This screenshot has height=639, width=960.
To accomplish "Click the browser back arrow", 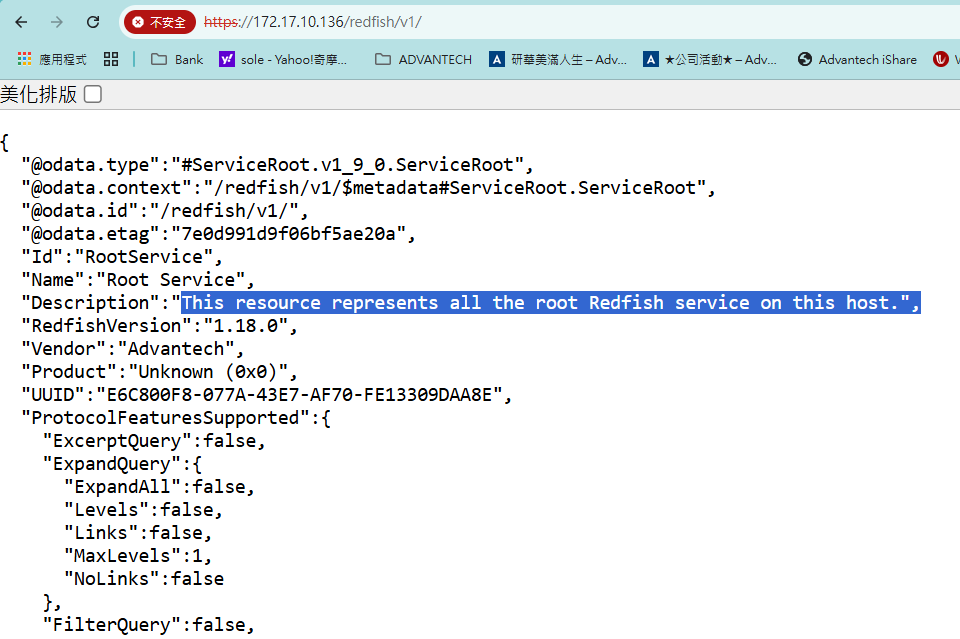I will tap(22, 22).
